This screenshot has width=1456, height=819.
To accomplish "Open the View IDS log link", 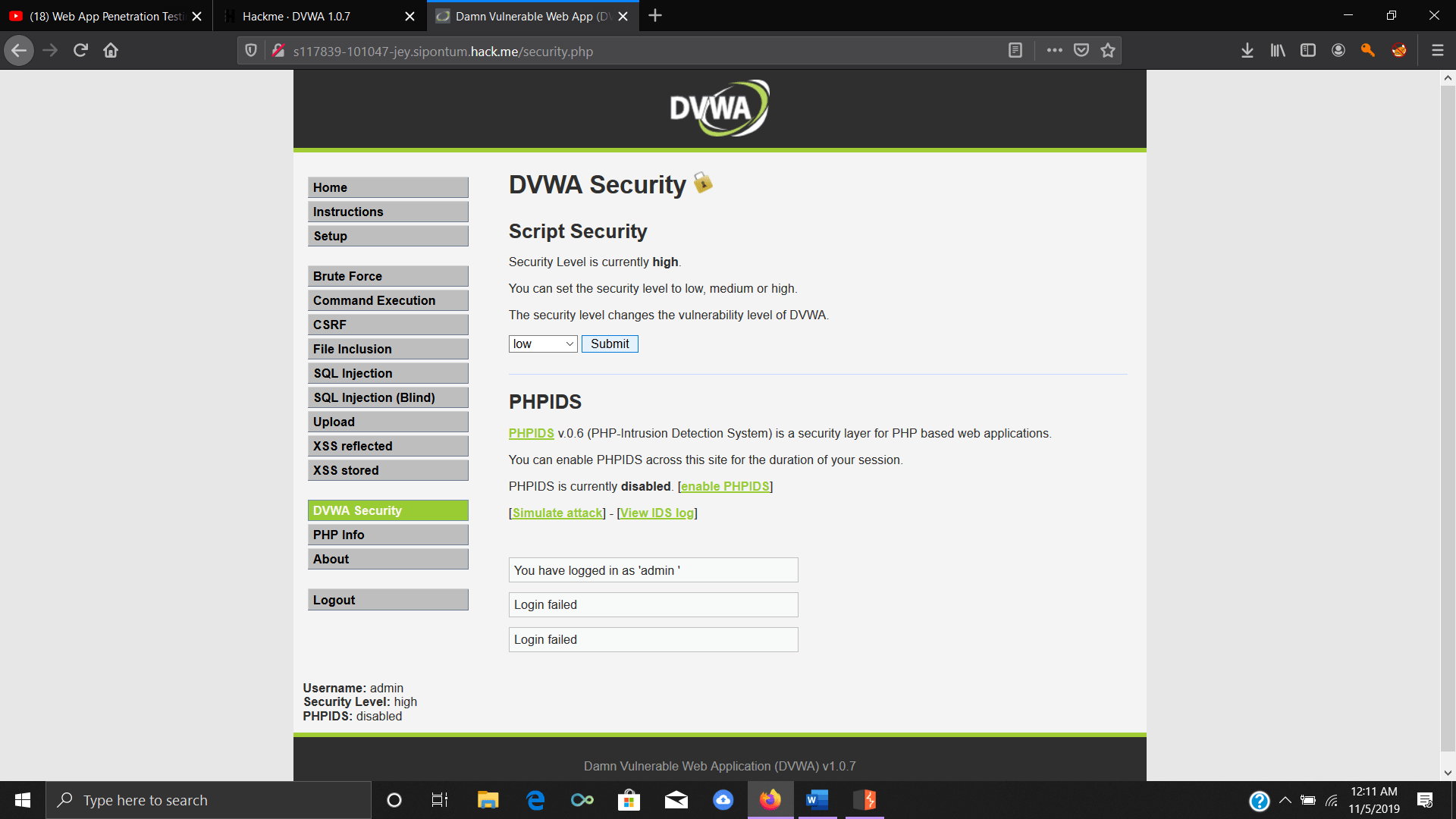I will 657,513.
